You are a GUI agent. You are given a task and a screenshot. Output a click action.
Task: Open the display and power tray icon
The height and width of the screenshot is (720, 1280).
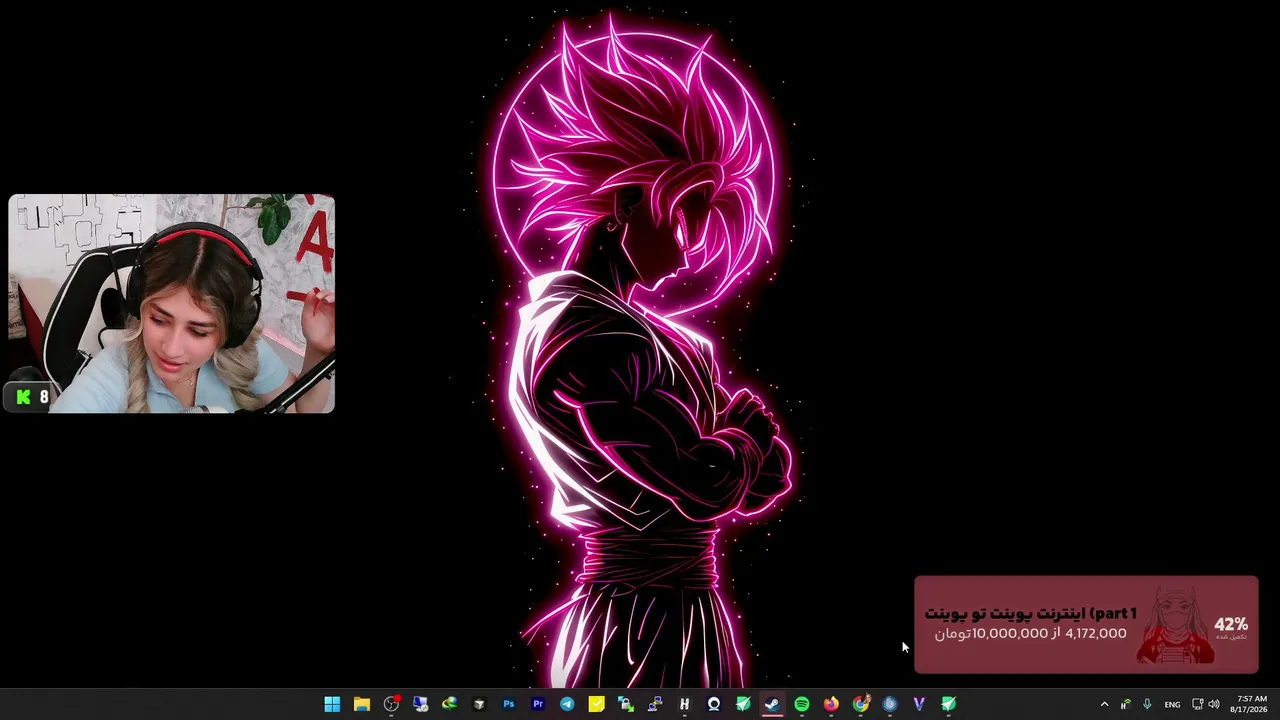point(1198,704)
